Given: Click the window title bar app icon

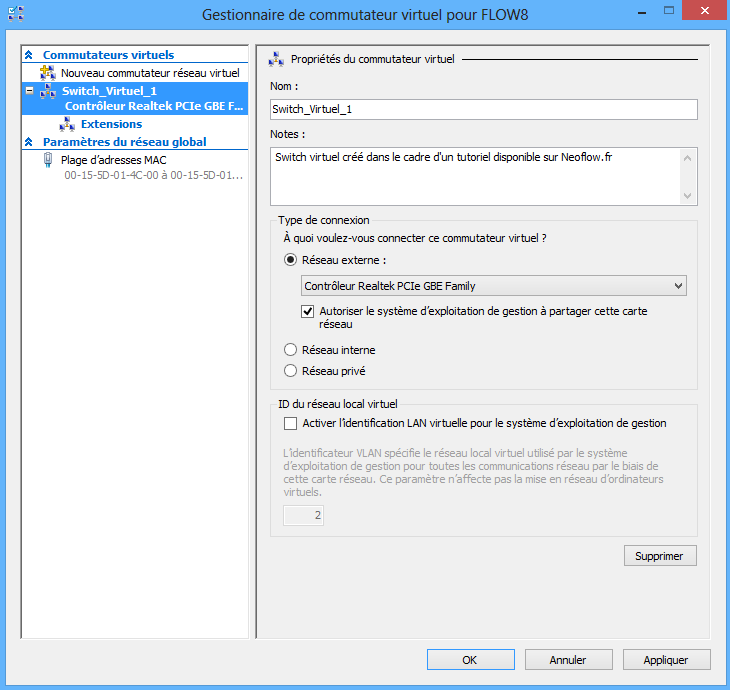Looking at the screenshot, I should point(15,15).
